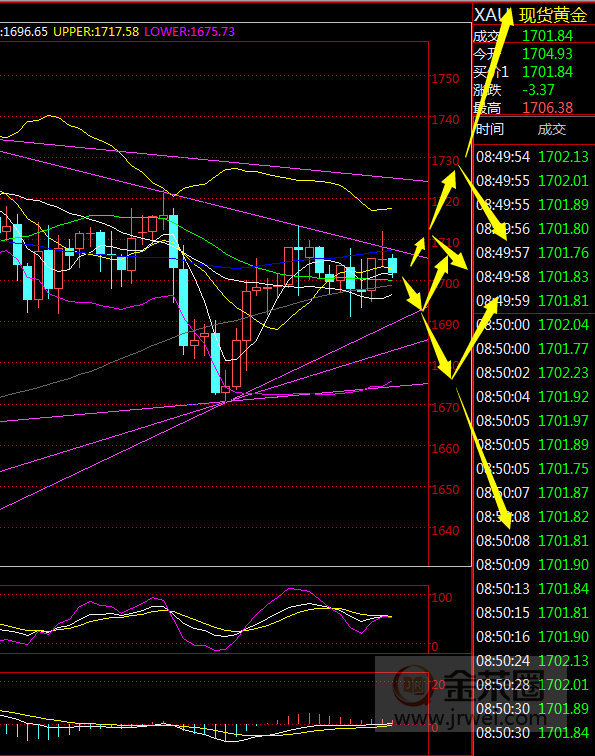Click the 今开 value 1704.93

click(x=547, y=54)
